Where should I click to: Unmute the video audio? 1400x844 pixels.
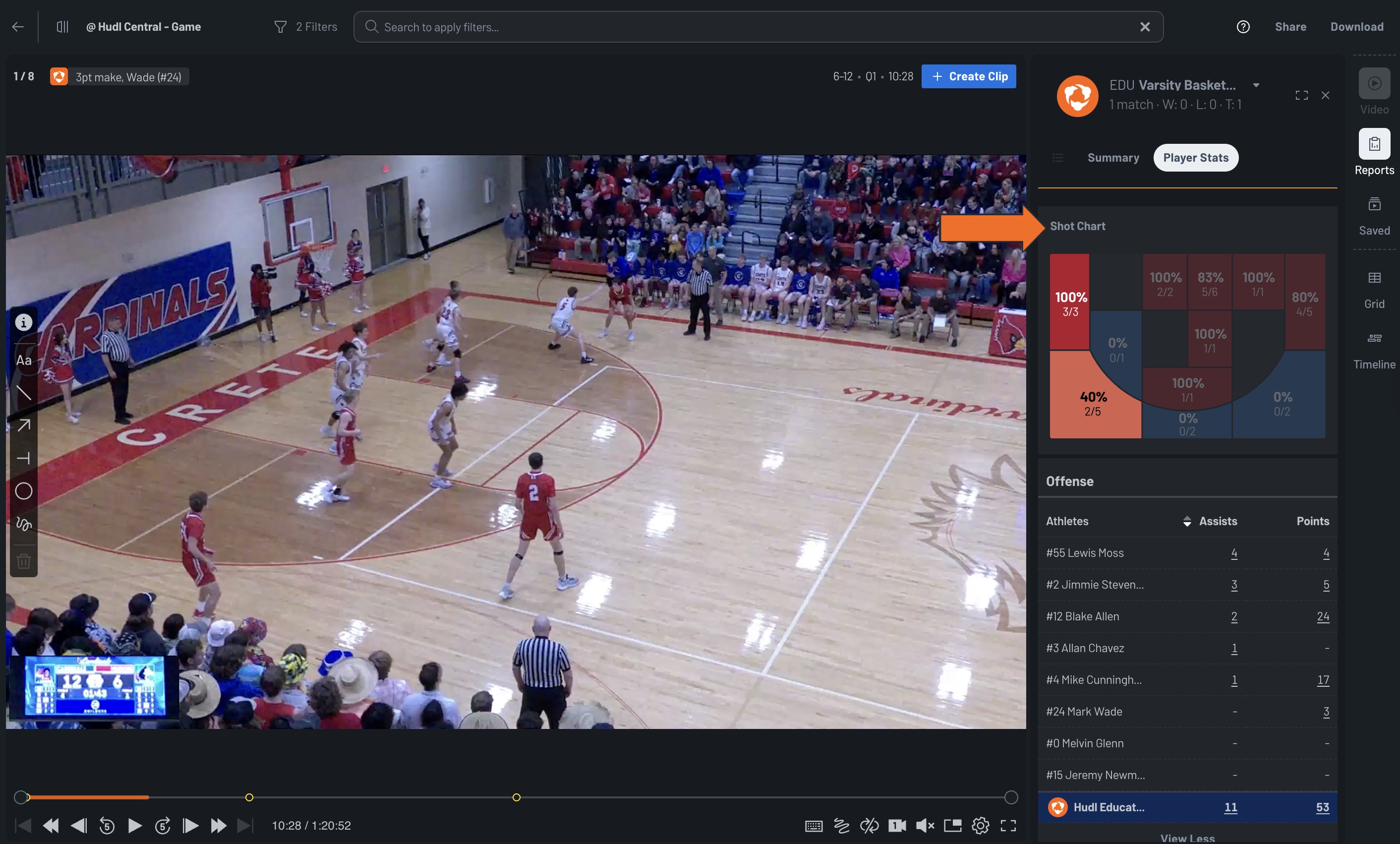pos(925,826)
